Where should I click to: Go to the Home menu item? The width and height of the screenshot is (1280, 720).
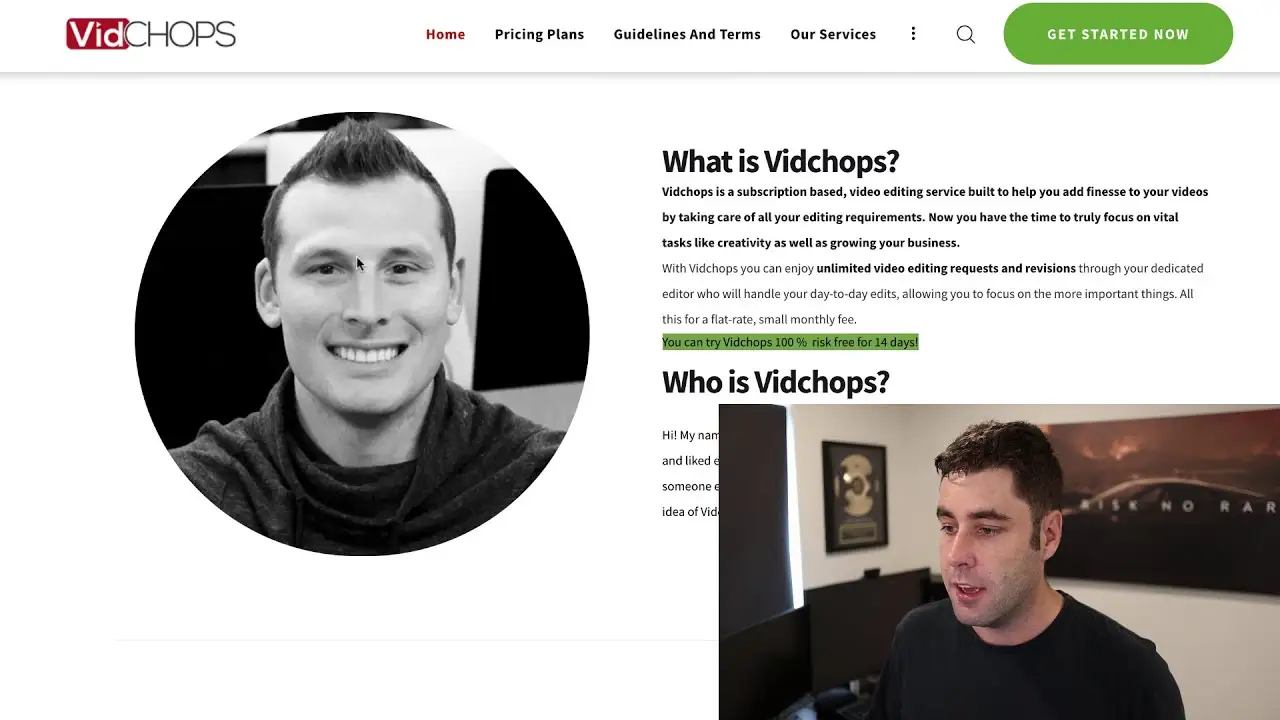click(x=445, y=34)
